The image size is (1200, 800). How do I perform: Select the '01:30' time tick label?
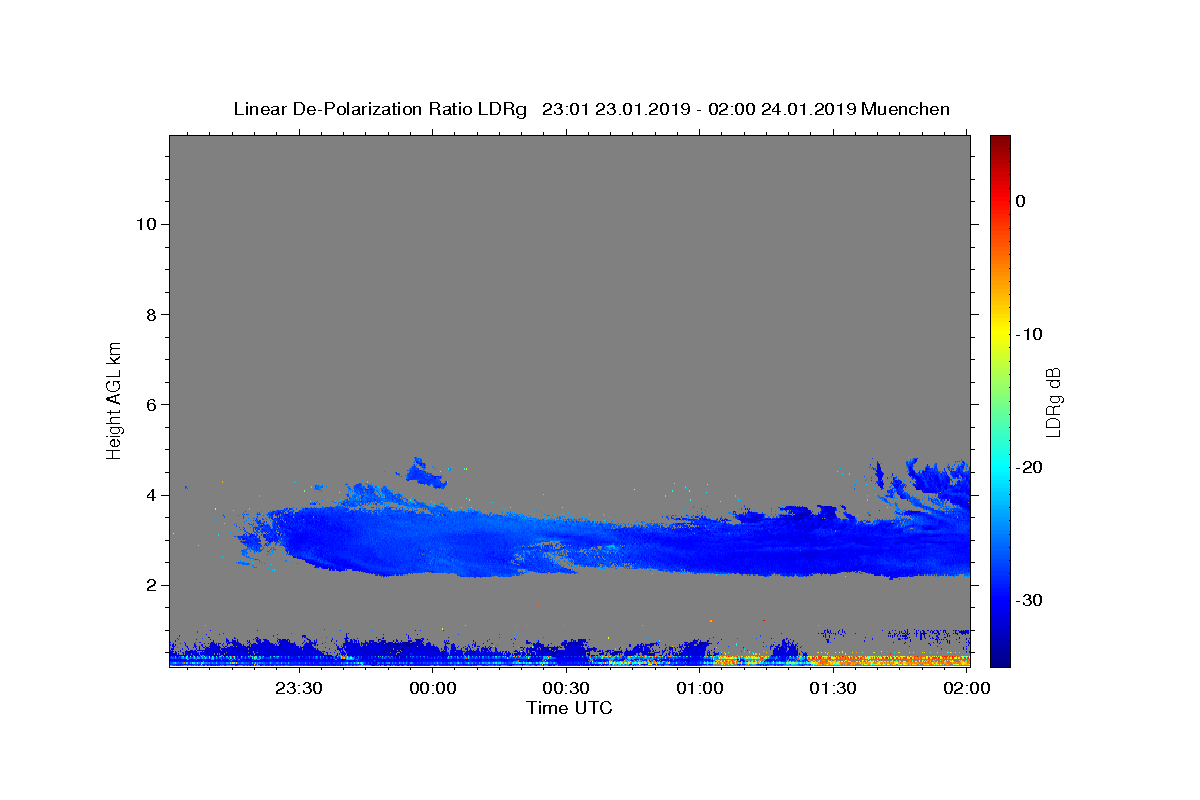833,688
